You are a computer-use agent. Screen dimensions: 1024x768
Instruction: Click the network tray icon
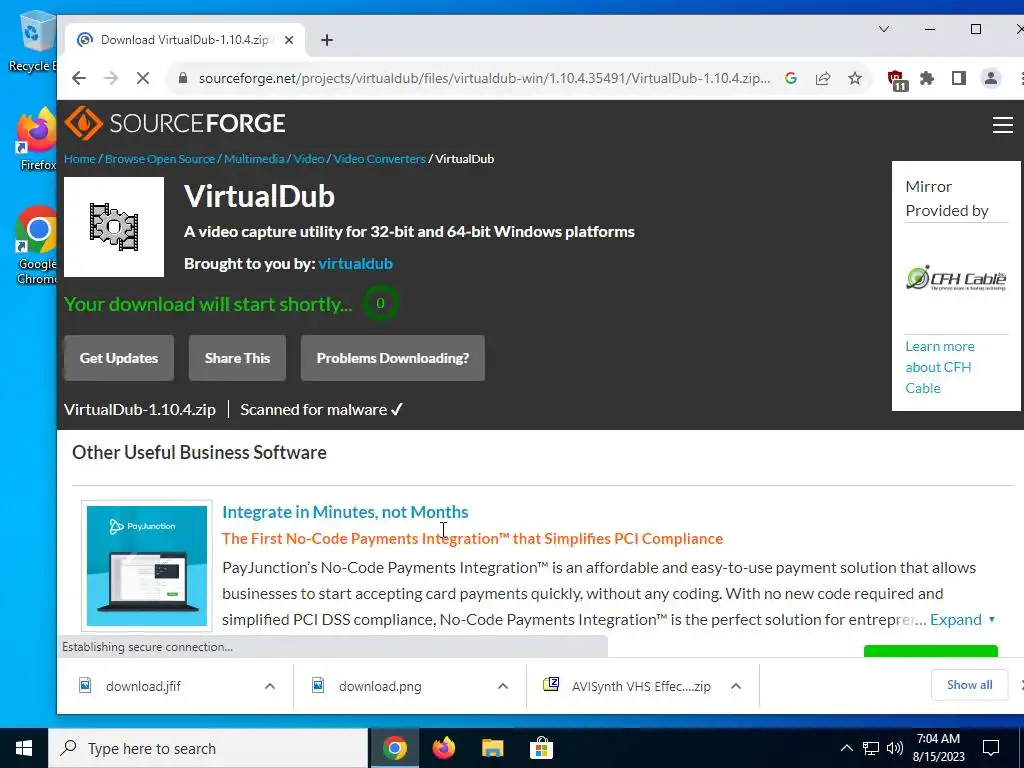click(871, 748)
